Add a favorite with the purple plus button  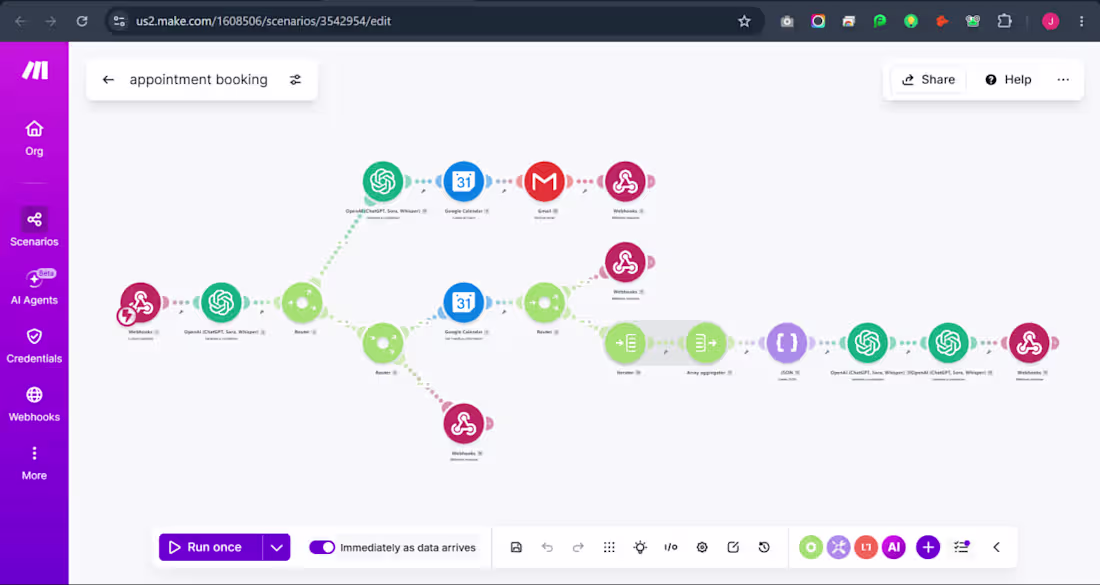coord(928,547)
